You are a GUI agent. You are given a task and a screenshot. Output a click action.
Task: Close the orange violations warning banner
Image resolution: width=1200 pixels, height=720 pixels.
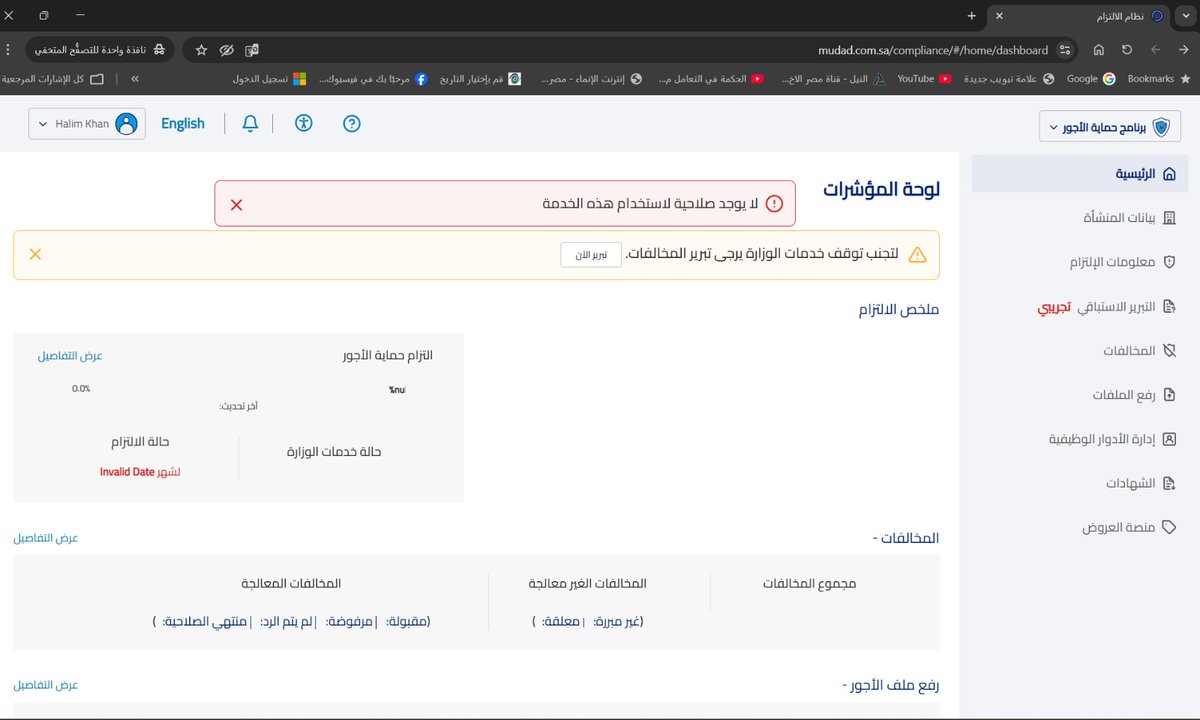tap(35, 254)
